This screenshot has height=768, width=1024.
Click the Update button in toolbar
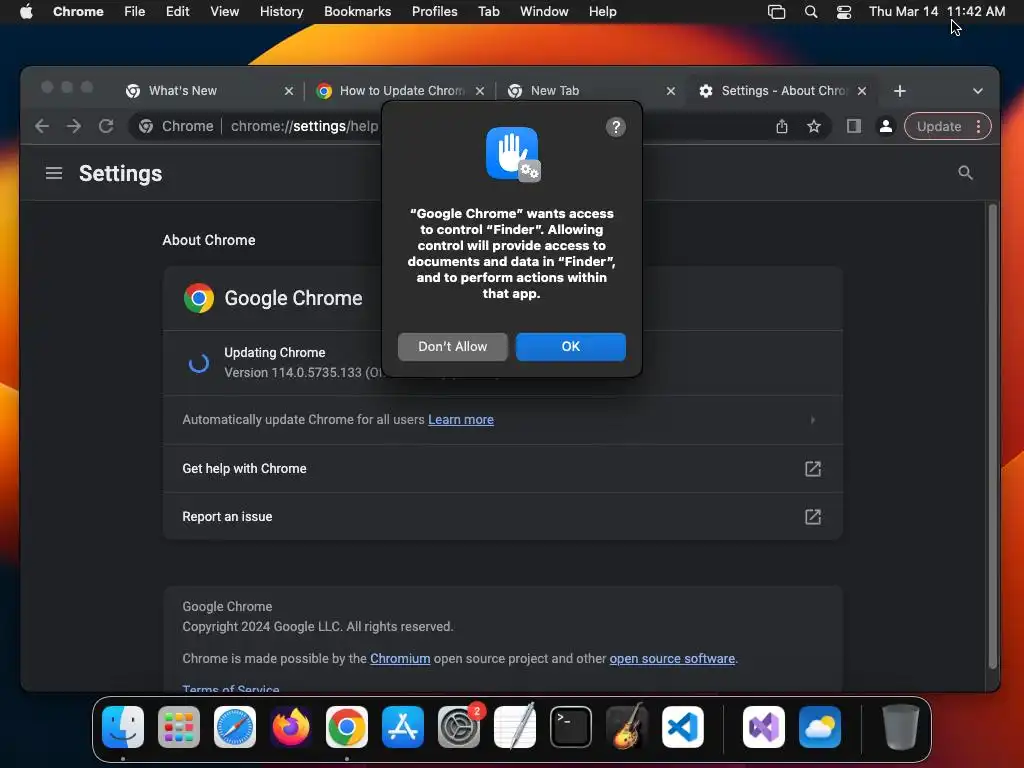click(938, 126)
